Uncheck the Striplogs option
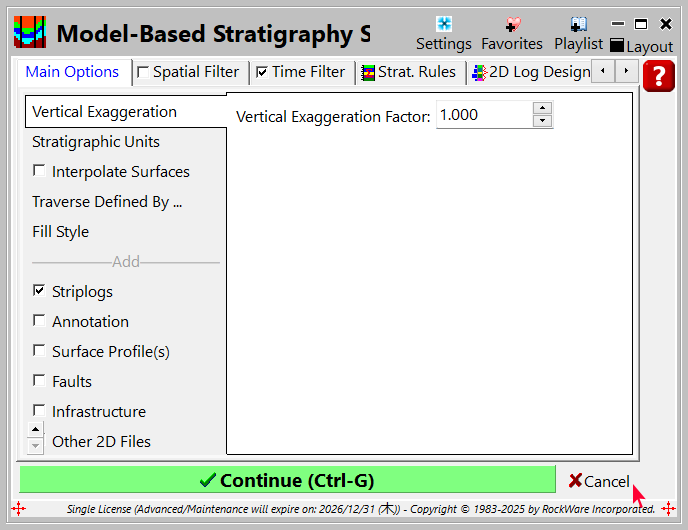 (x=39, y=291)
